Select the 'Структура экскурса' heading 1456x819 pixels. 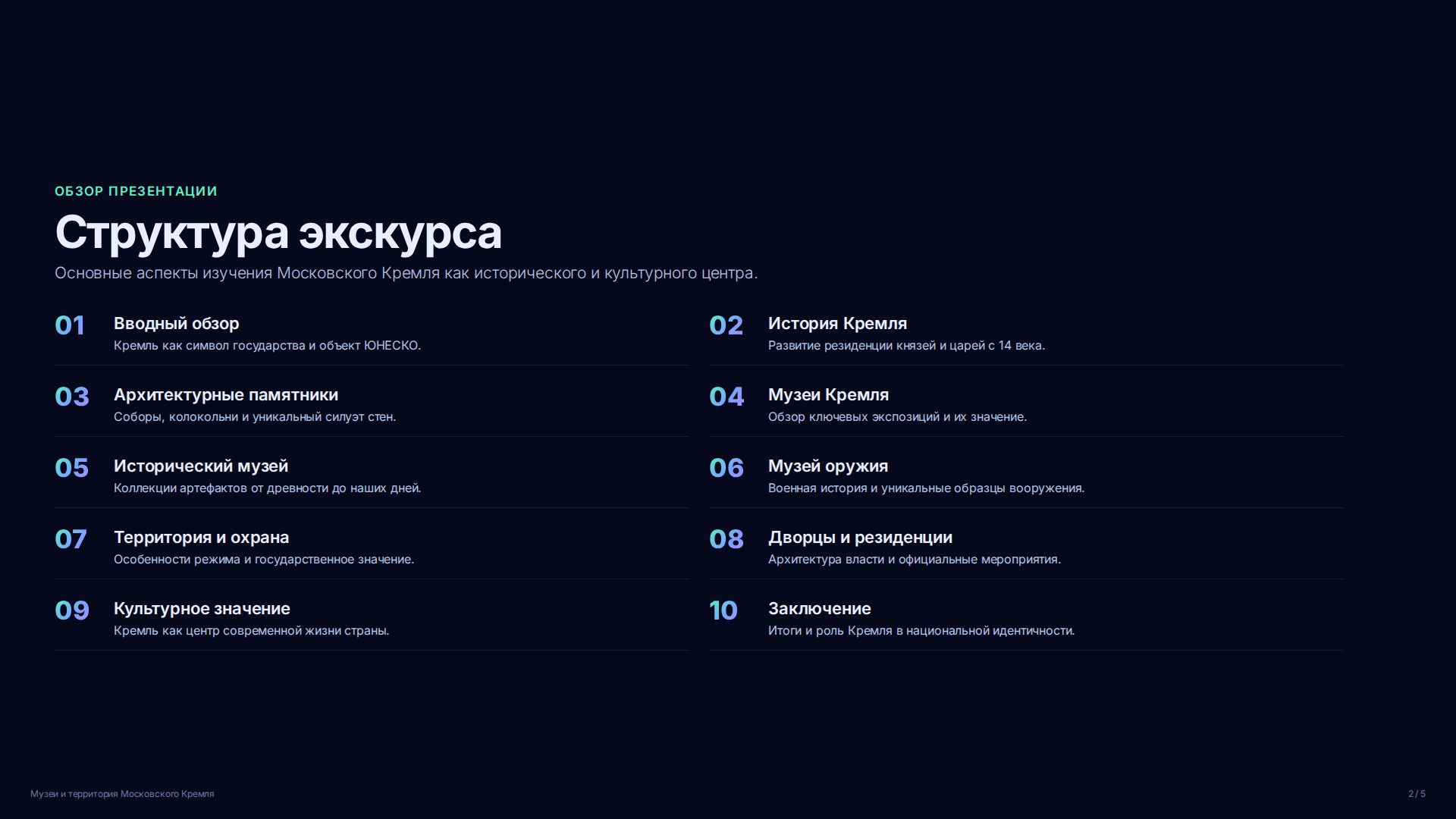point(278,232)
